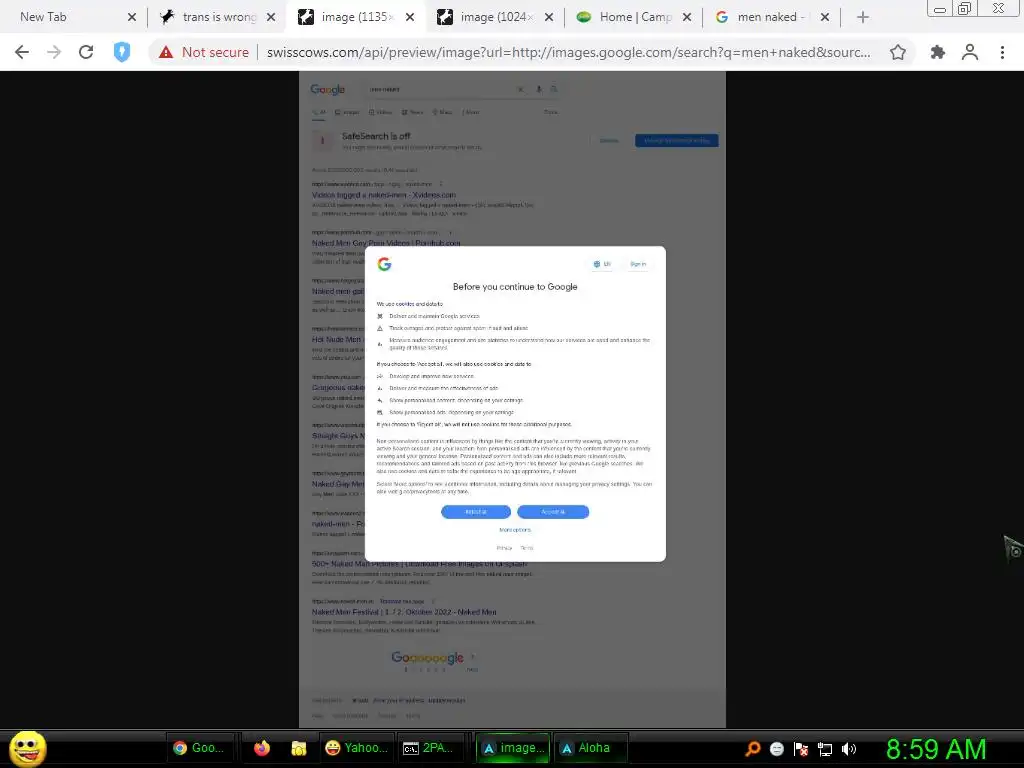
Task: Close the 'trans is wrong' tab
Action: (x=271, y=17)
